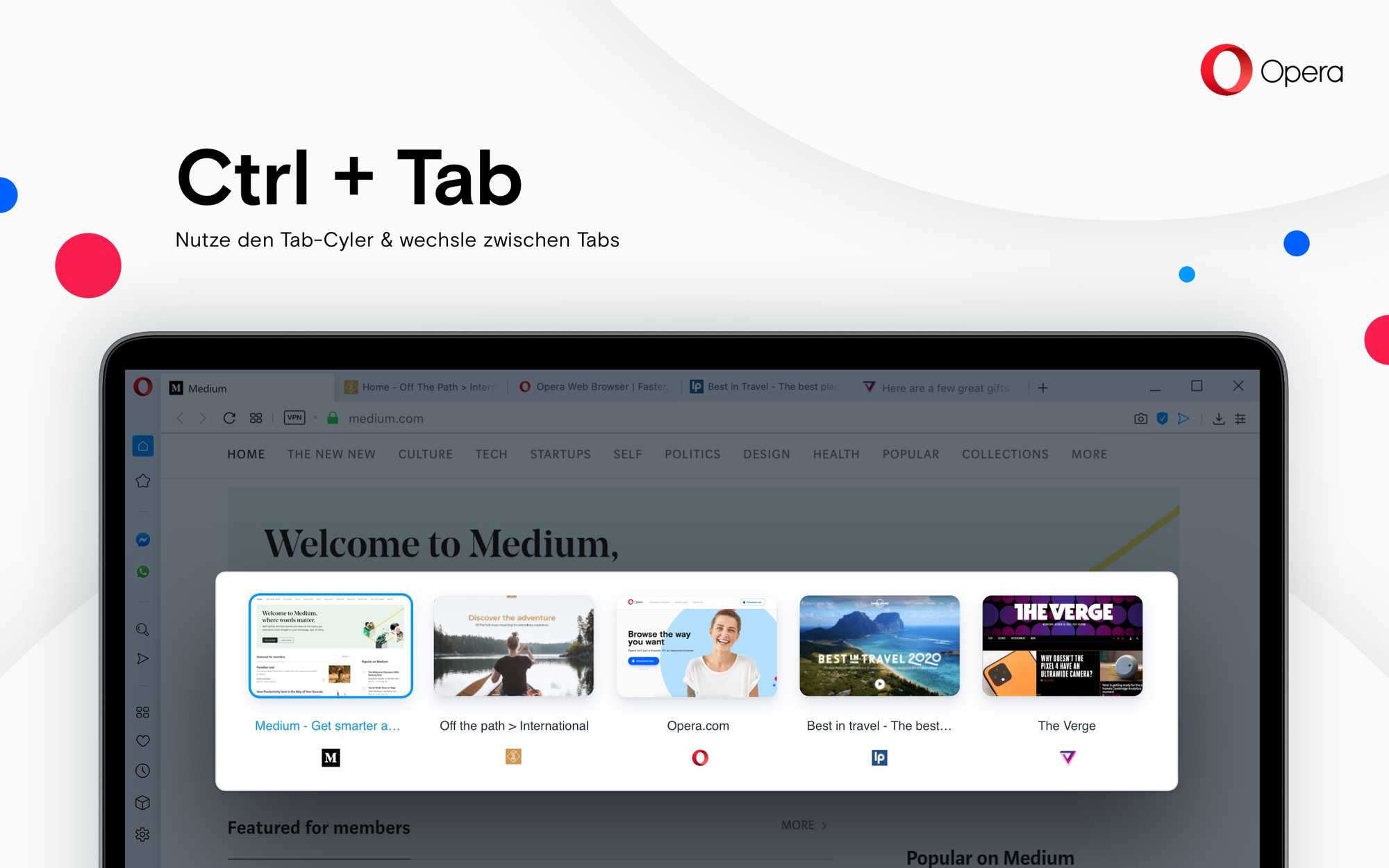The width and height of the screenshot is (1389, 868).
Task: Select the Opera.com thumbnail
Action: 697,646
